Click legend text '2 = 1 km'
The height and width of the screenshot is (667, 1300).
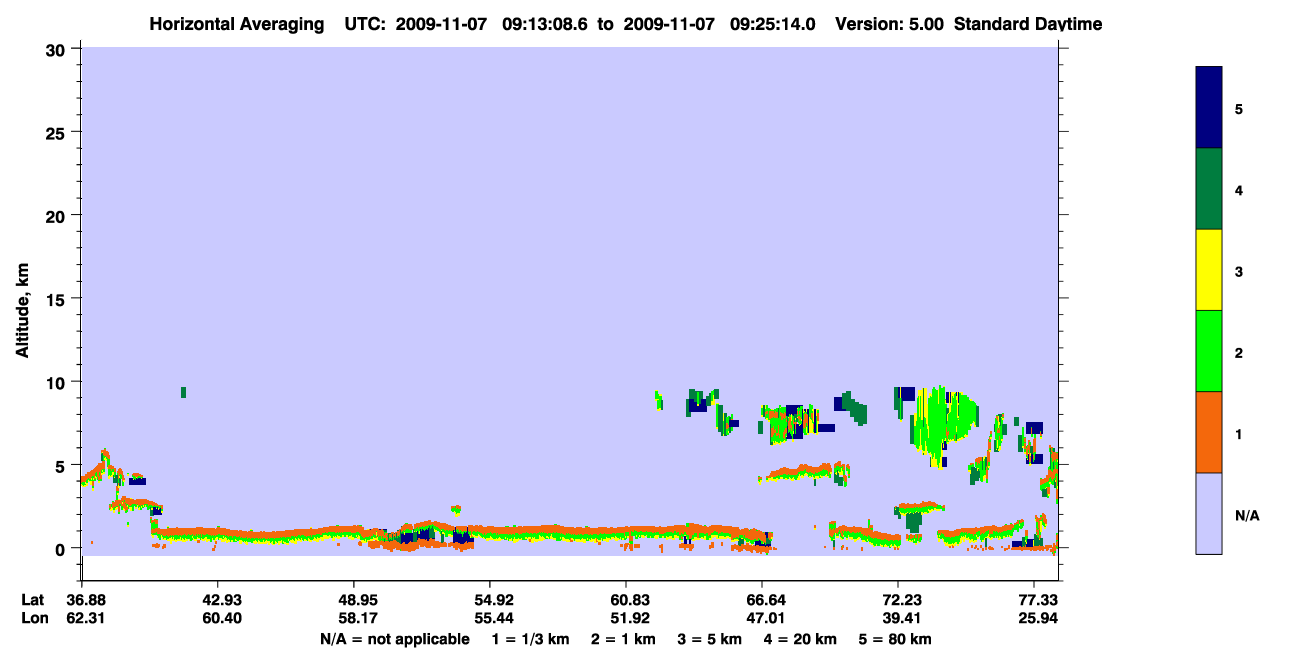click(624, 639)
